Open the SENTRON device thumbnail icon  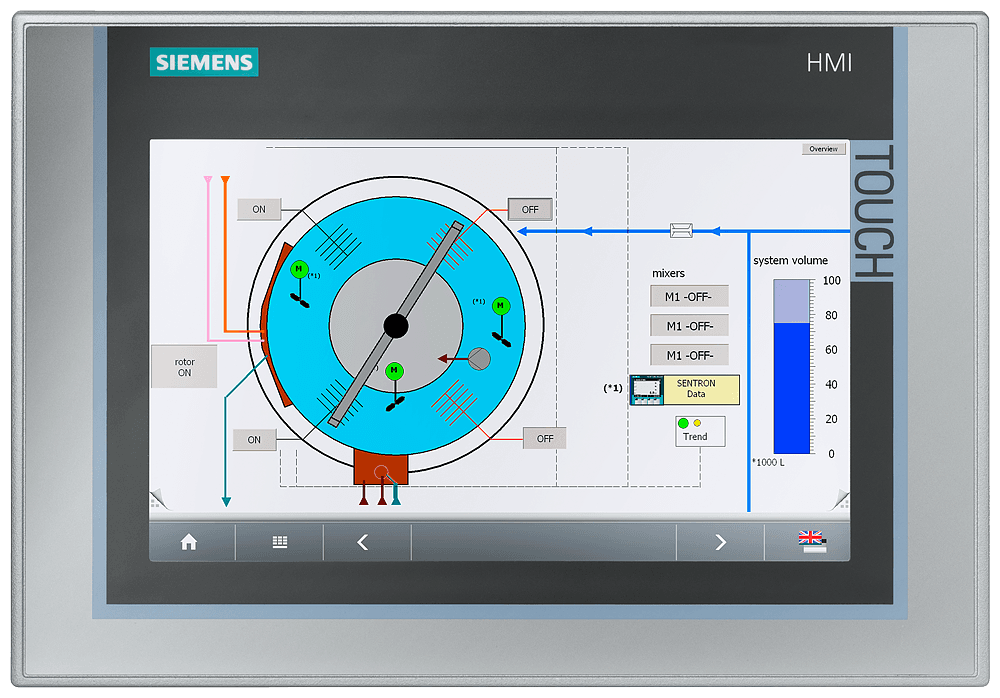pos(647,389)
